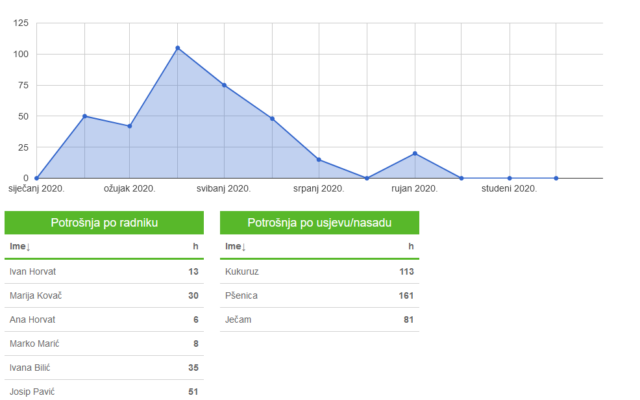Select the data point above rujan 2020.
Image resolution: width=640 pixels, height=400 pixels.
(x=415, y=153)
